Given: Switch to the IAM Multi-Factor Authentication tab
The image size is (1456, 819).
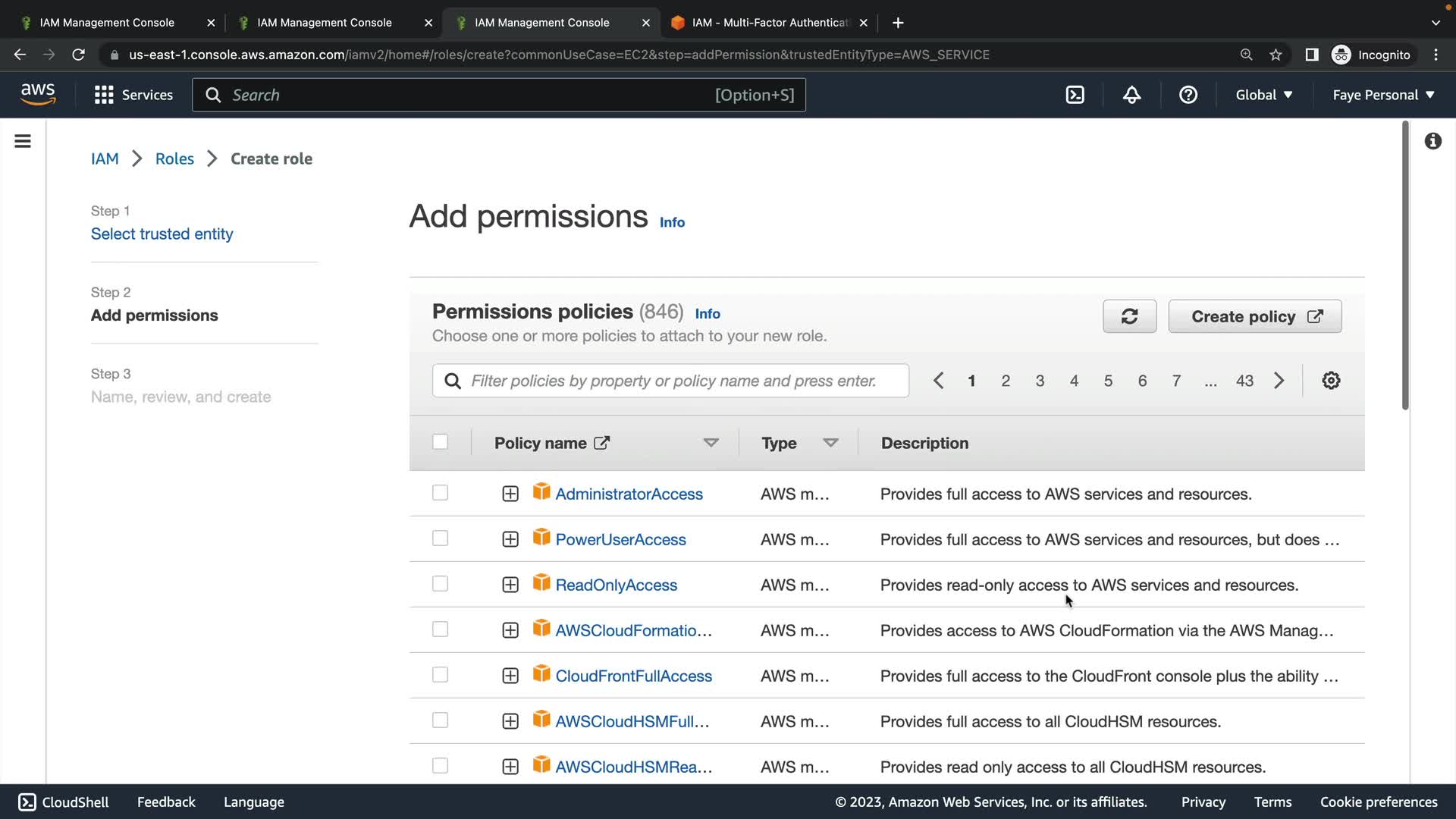Looking at the screenshot, I should click(x=769, y=23).
